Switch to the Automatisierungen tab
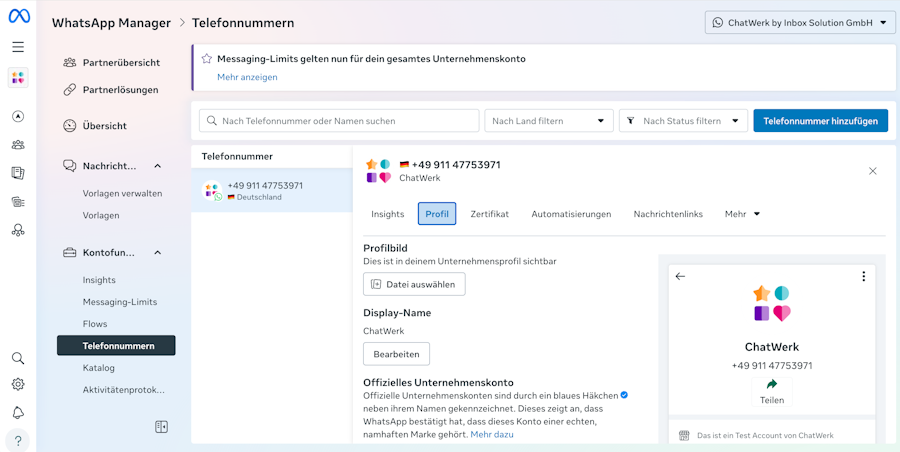900x452 pixels. click(x=571, y=214)
